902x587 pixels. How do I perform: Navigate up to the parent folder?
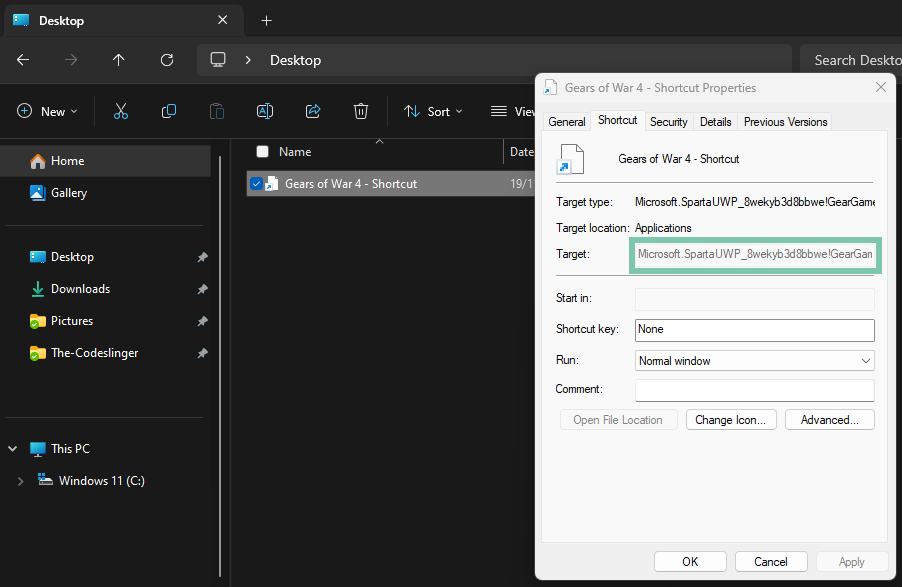click(x=118, y=60)
